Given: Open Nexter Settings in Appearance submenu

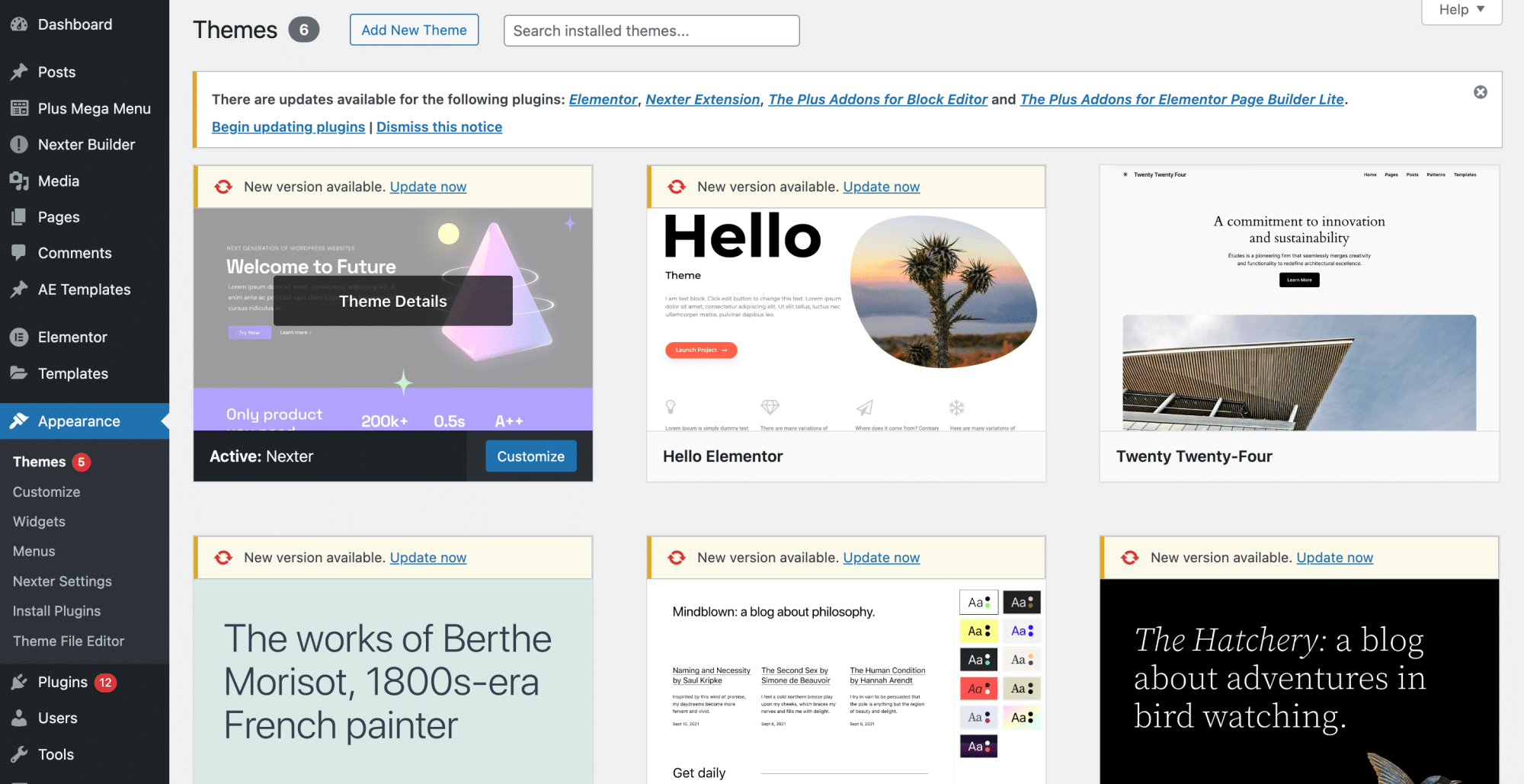Looking at the screenshot, I should click(x=62, y=581).
